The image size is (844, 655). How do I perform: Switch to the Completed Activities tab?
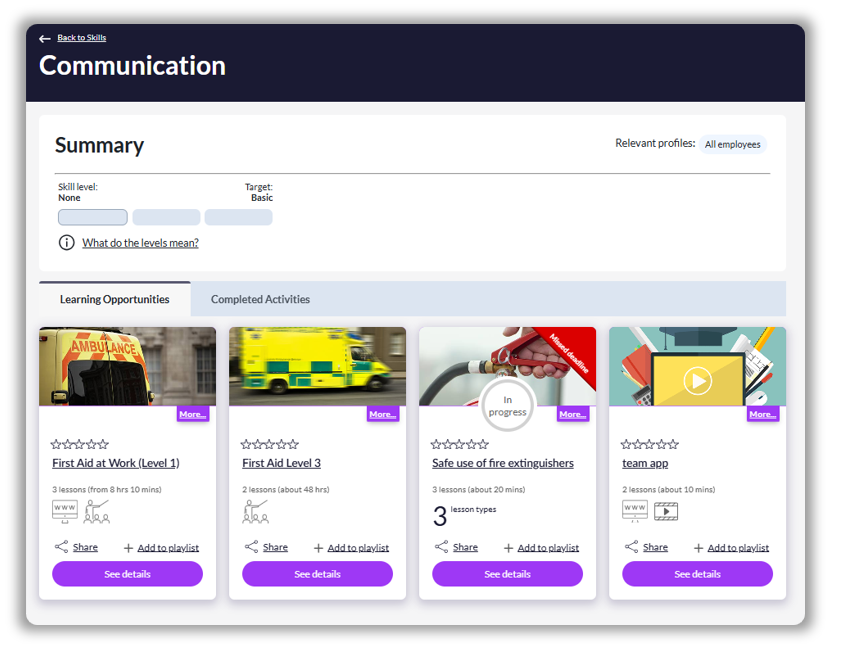260,299
